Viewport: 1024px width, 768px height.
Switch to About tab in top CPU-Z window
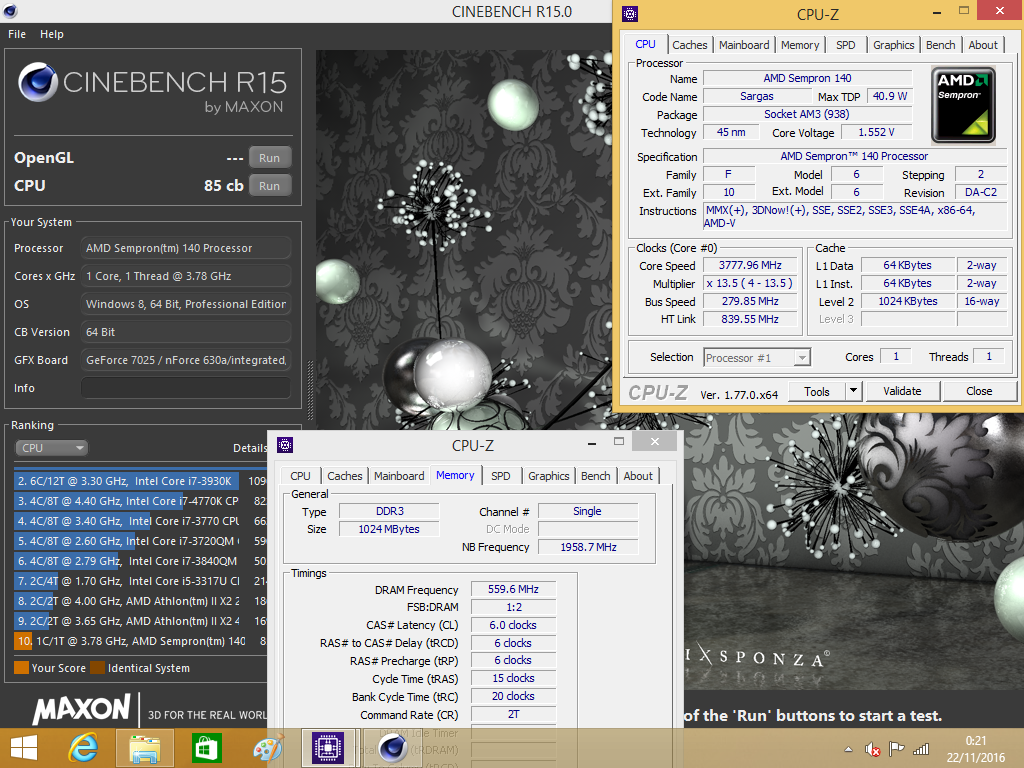coord(983,45)
